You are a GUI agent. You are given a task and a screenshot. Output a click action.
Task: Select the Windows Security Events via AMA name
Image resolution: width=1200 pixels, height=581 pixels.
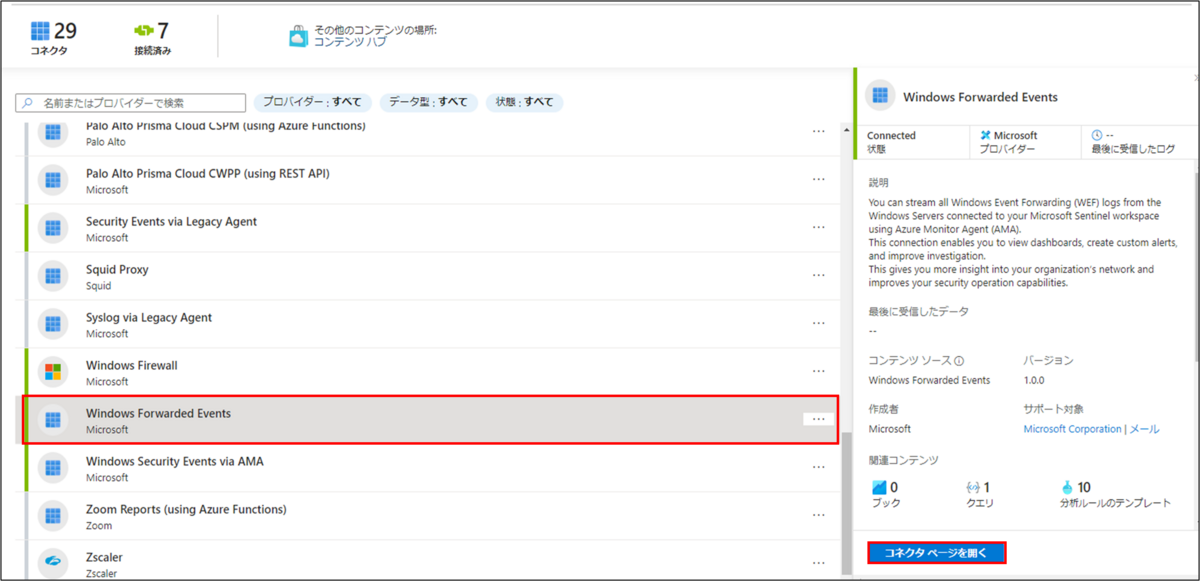coord(175,461)
